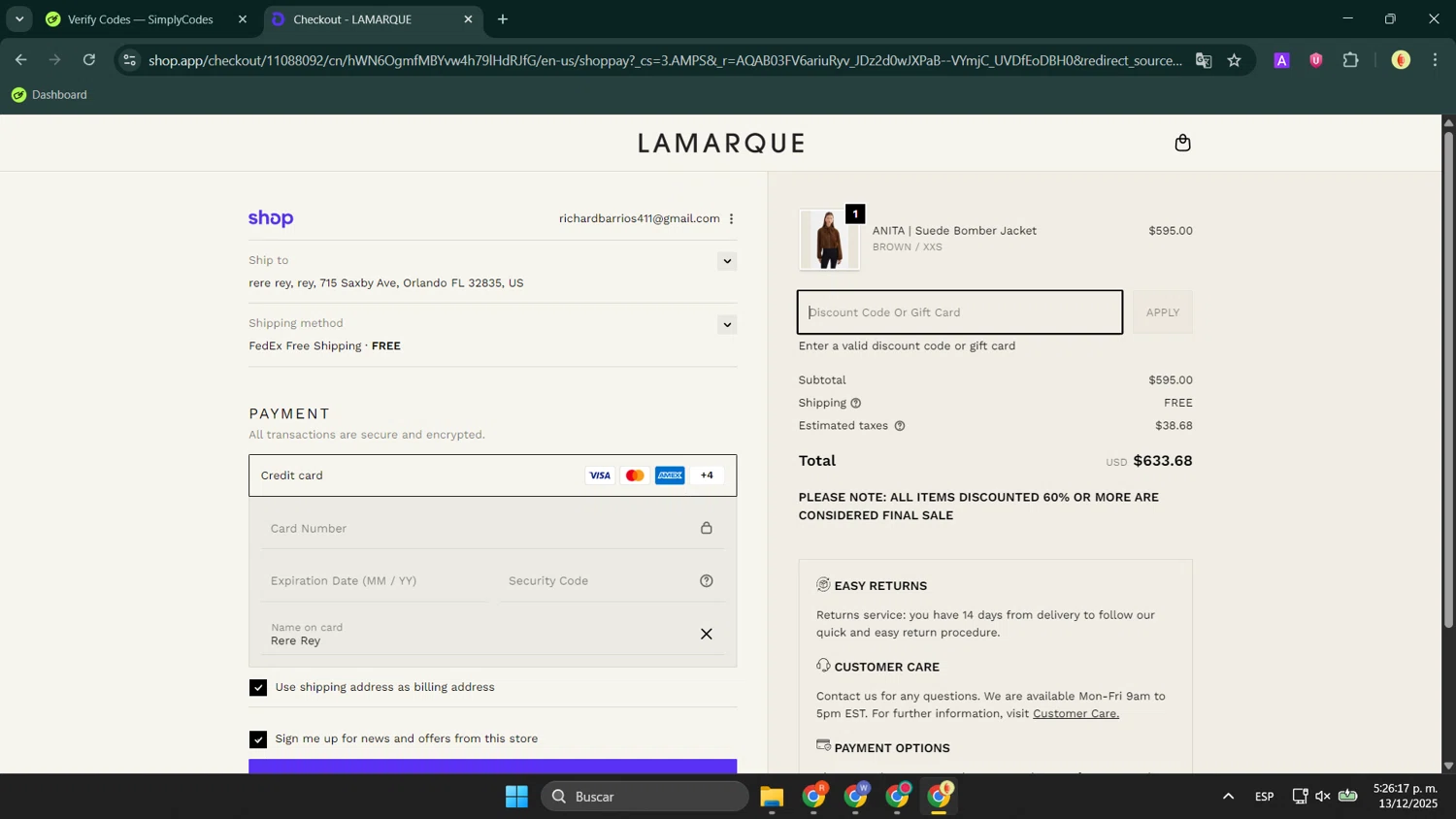Open the Extensions puzzle icon

[1350, 60]
